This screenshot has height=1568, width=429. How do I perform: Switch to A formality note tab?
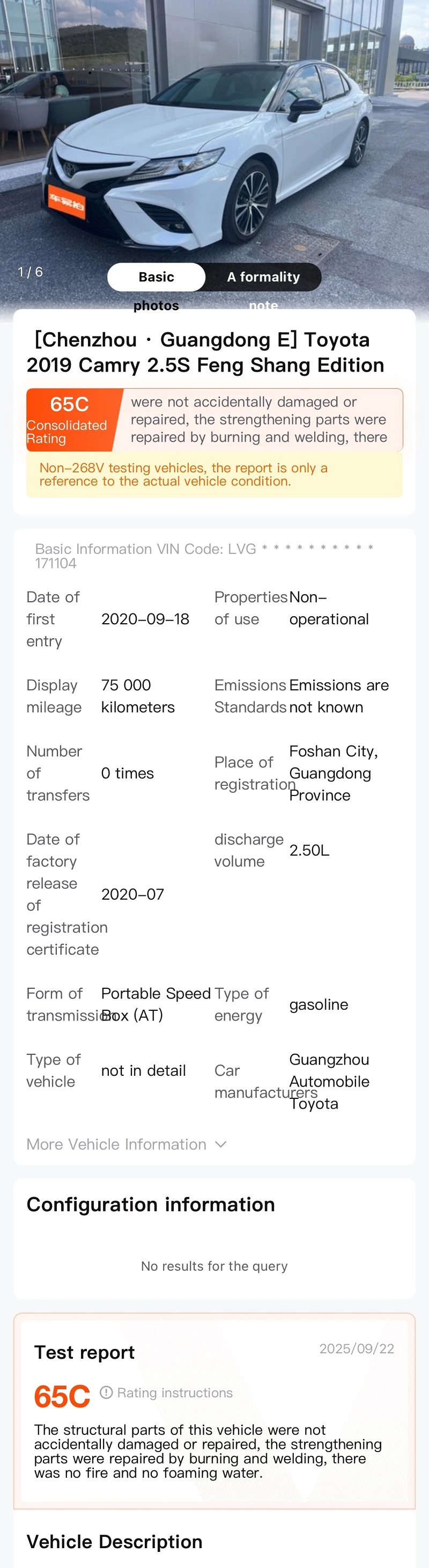pos(263,277)
